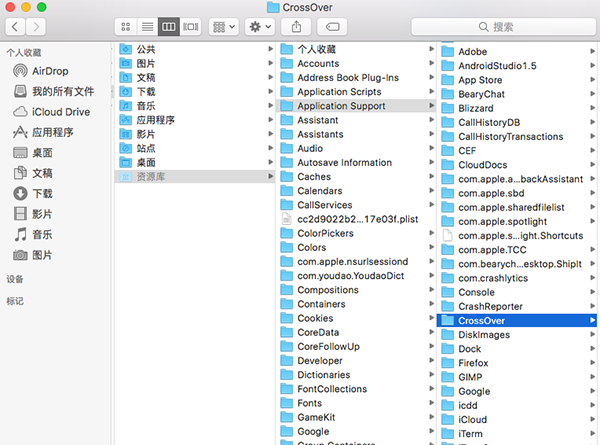Open the arrange-by grouping dropdown
The image size is (600, 445).
(224, 26)
